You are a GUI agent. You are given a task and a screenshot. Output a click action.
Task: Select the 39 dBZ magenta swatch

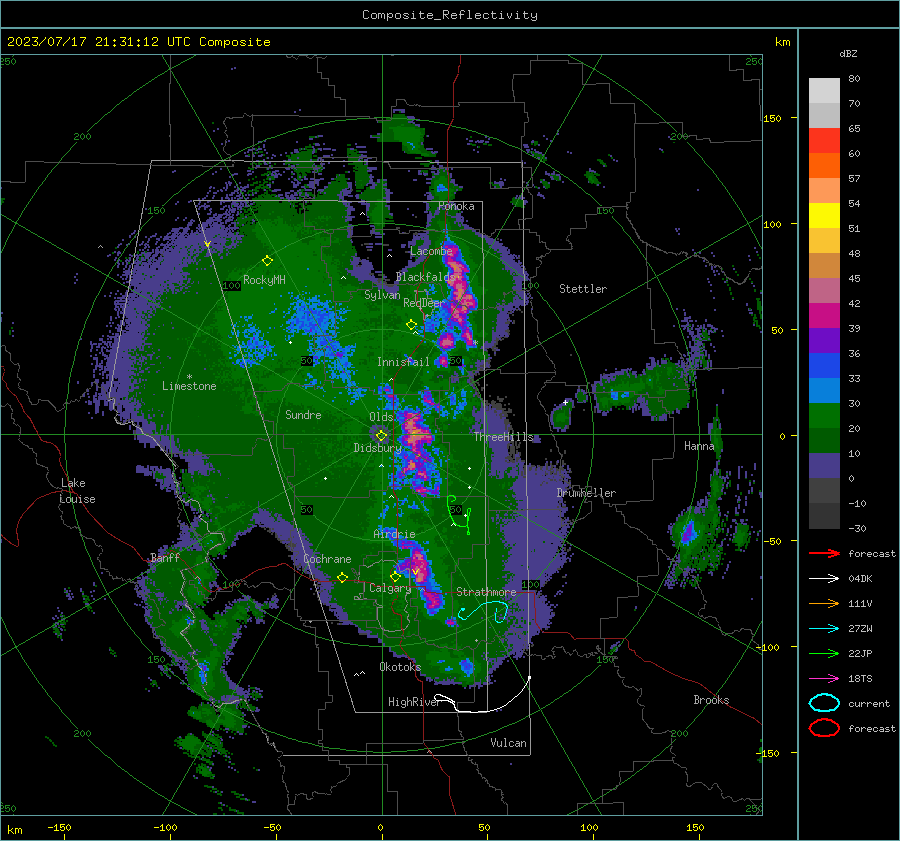click(824, 316)
